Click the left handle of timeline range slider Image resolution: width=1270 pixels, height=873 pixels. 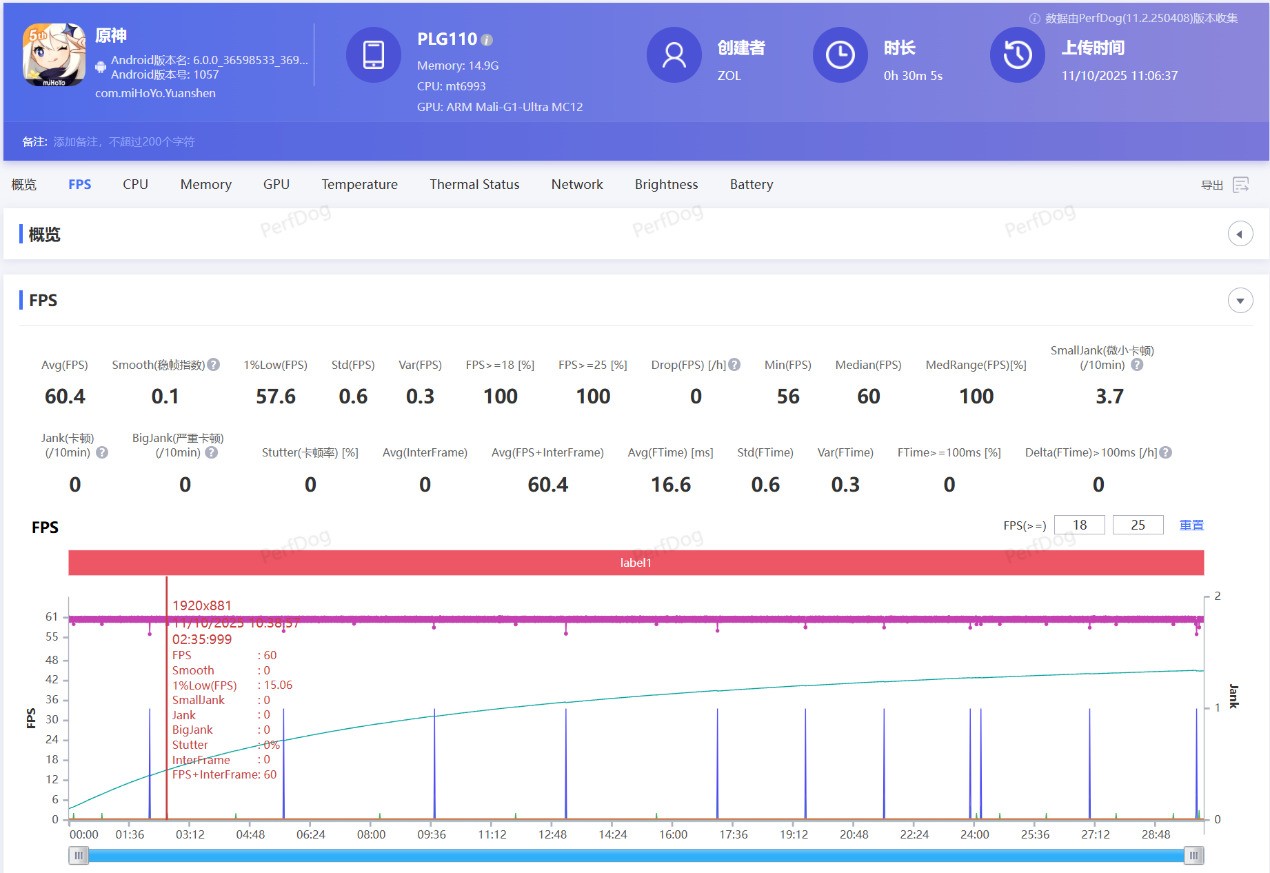(78, 855)
